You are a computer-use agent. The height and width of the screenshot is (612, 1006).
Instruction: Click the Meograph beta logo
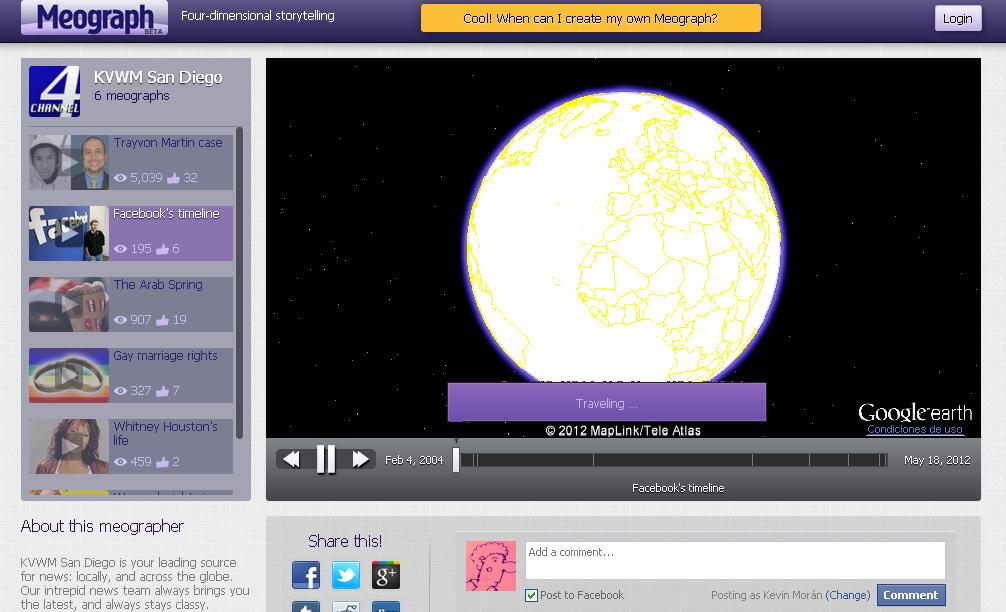tap(94, 18)
